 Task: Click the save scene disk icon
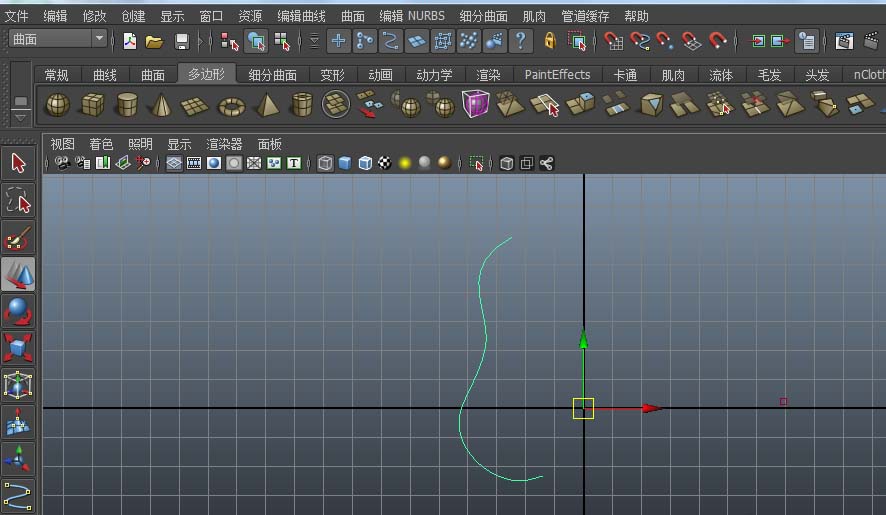coord(182,41)
